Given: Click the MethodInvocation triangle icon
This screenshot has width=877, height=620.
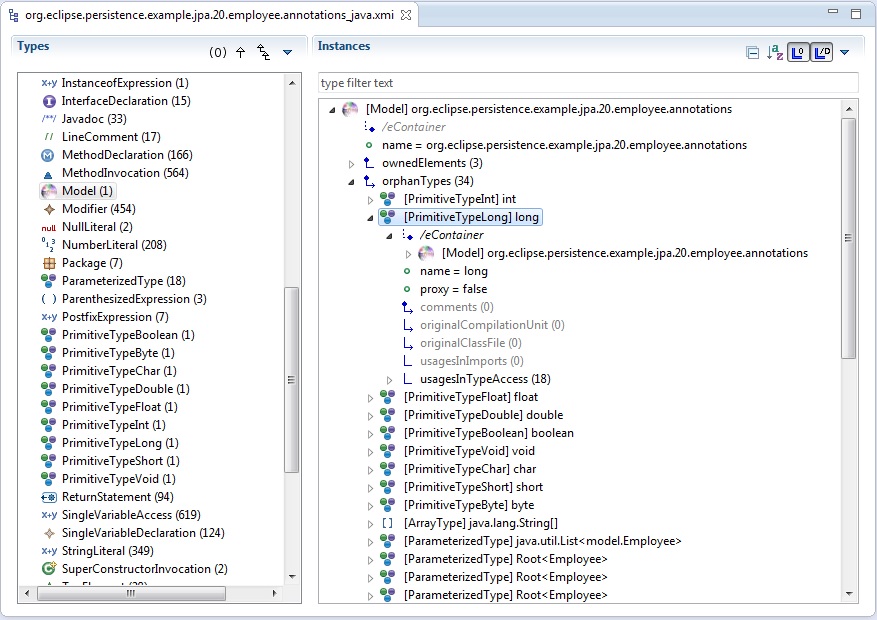Looking at the screenshot, I should (48, 174).
